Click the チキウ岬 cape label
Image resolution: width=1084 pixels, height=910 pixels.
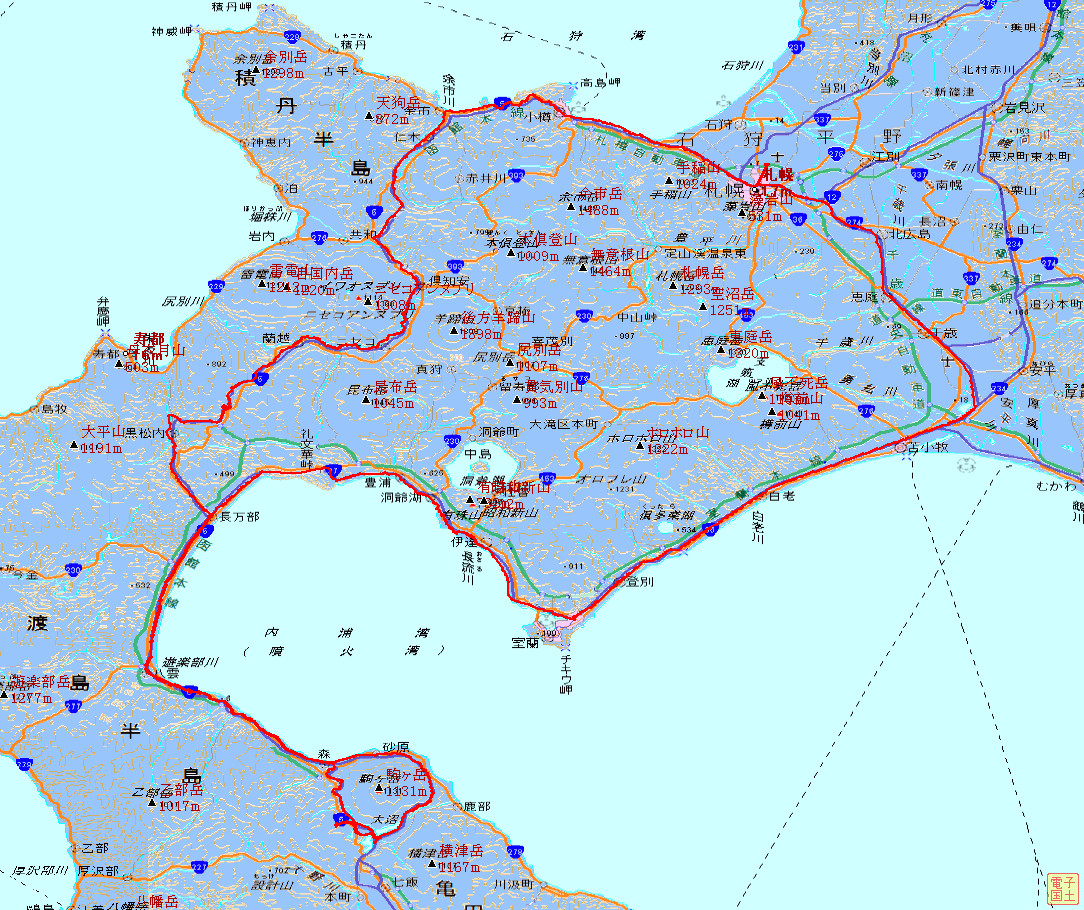point(566,676)
